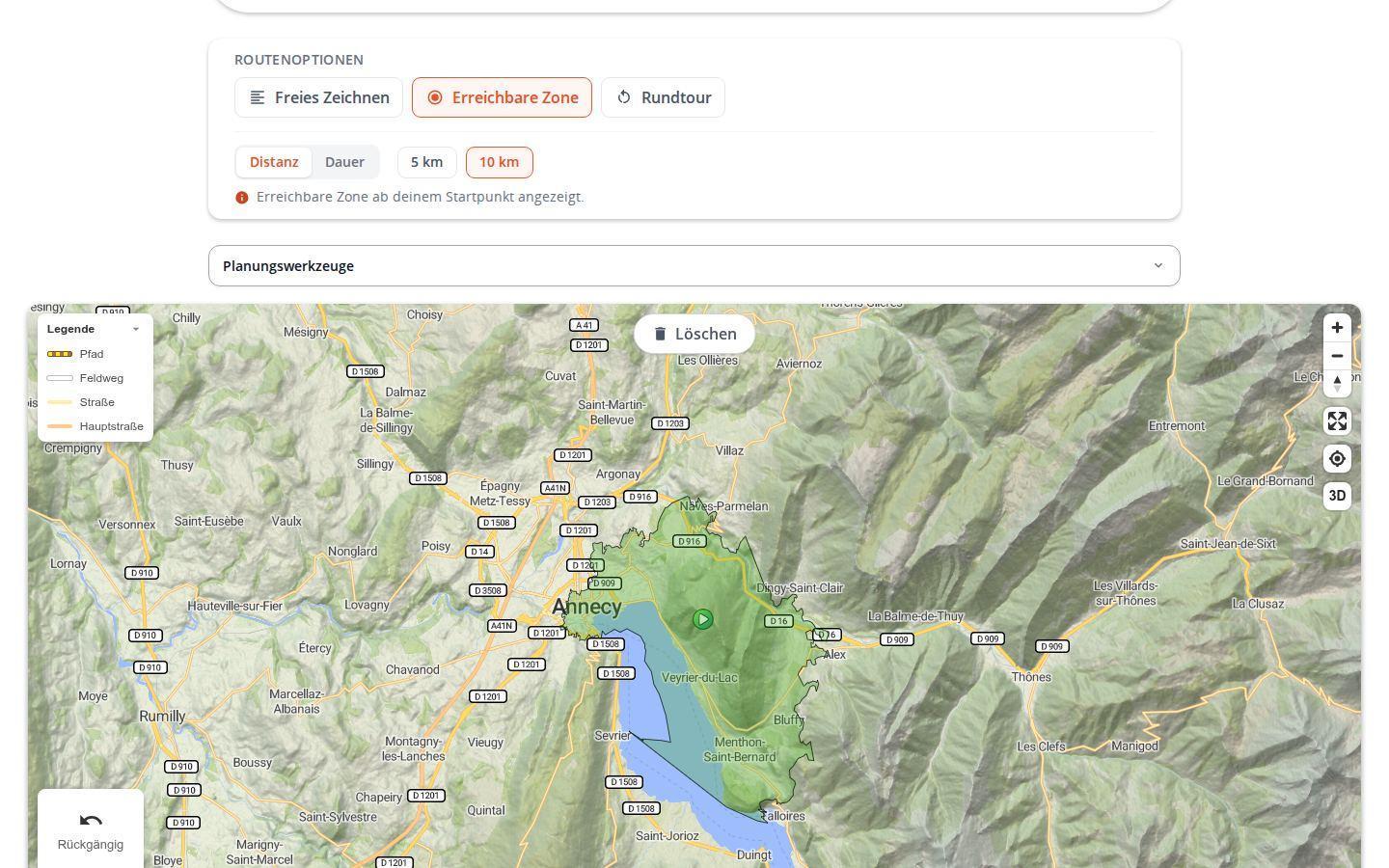Zoom out of the map
Image resolution: width=1389 pixels, height=868 pixels.
1337,356
